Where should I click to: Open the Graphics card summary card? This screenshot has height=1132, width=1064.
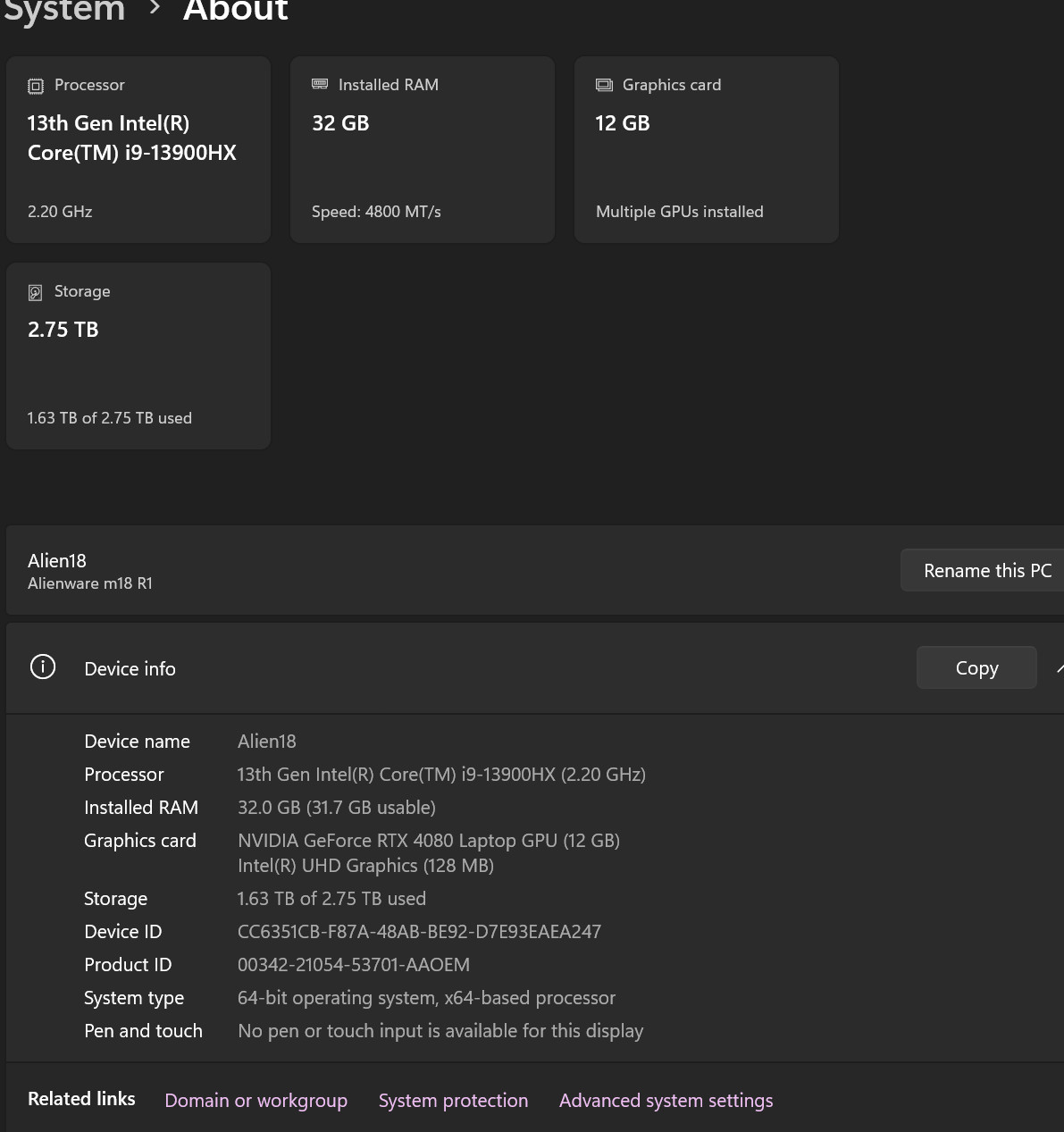707,149
